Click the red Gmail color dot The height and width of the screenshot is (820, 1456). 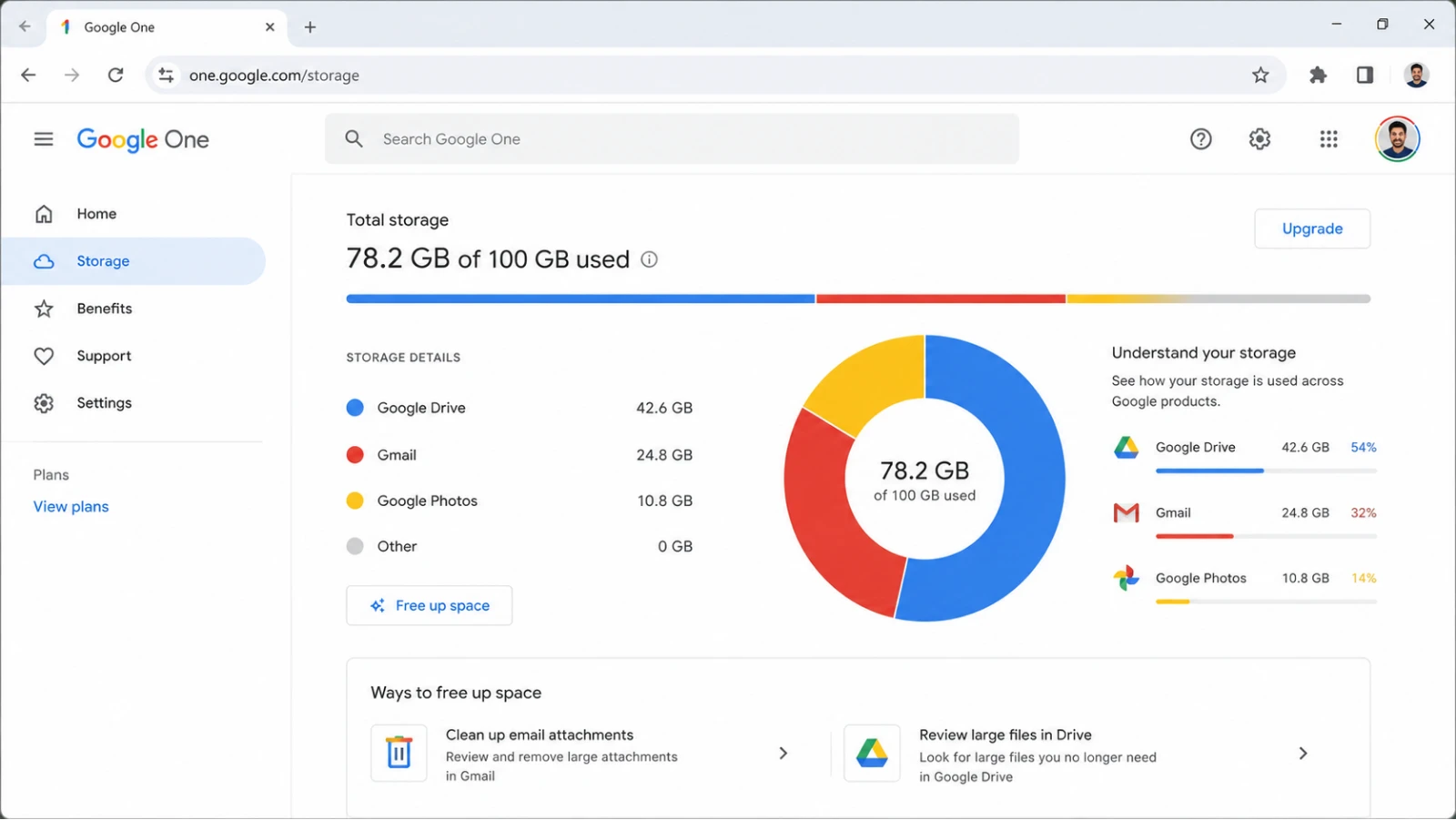(x=355, y=455)
